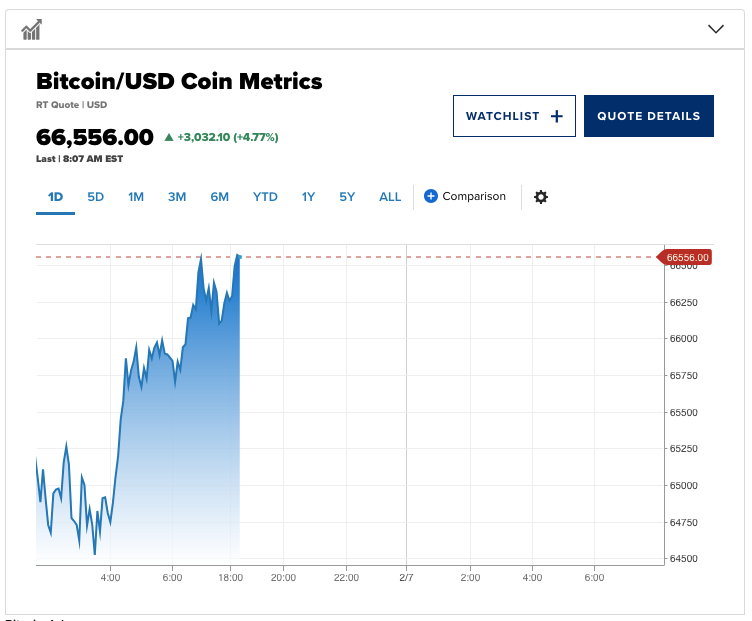This screenshot has height=621, width=752.
Task: Select the 3M chart range
Action: click(x=177, y=197)
